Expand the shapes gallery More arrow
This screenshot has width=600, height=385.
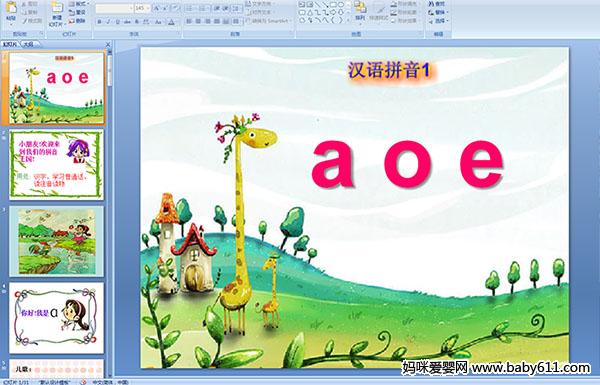click(x=348, y=20)
